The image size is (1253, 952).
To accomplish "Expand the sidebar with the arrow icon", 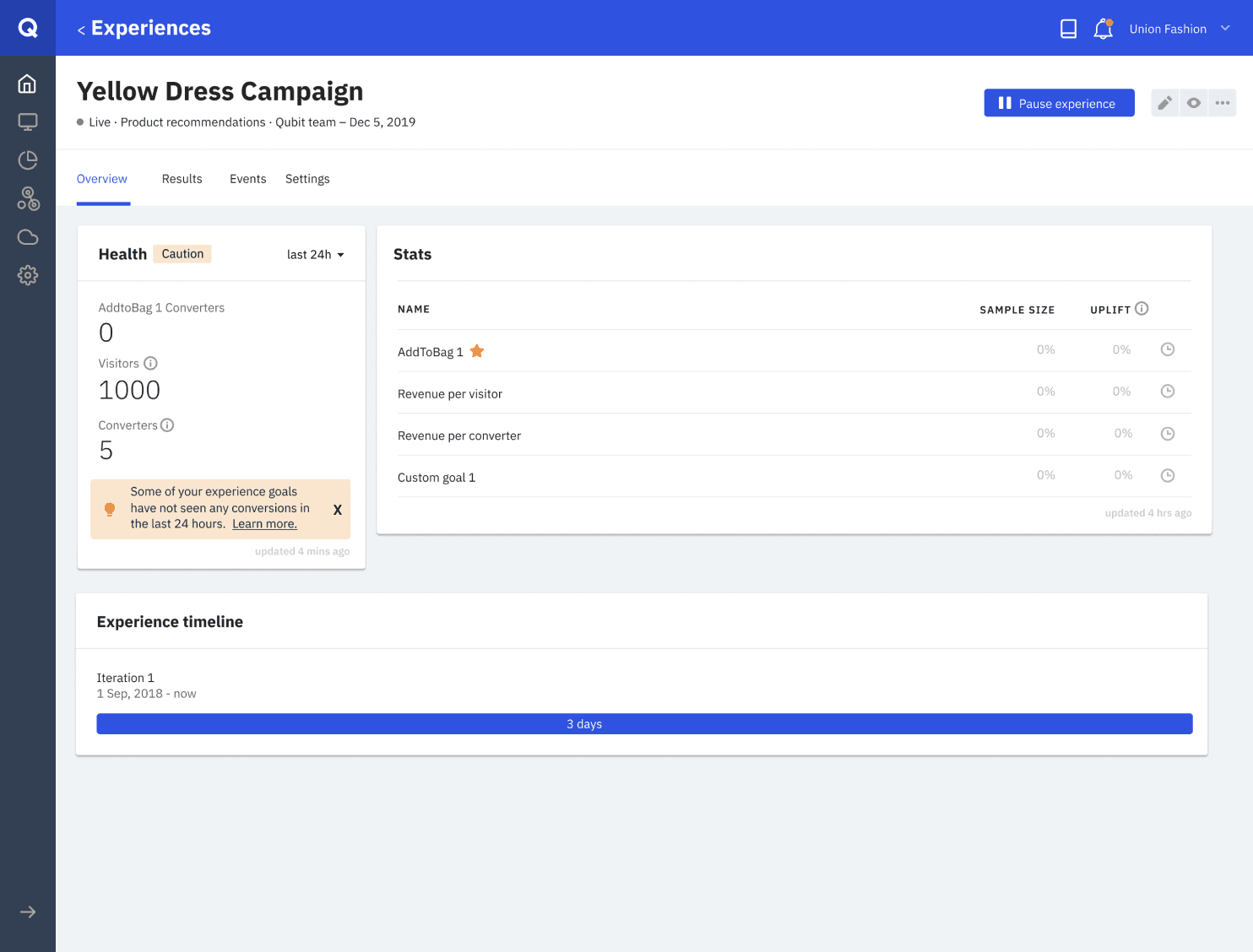I will (28, 912).
